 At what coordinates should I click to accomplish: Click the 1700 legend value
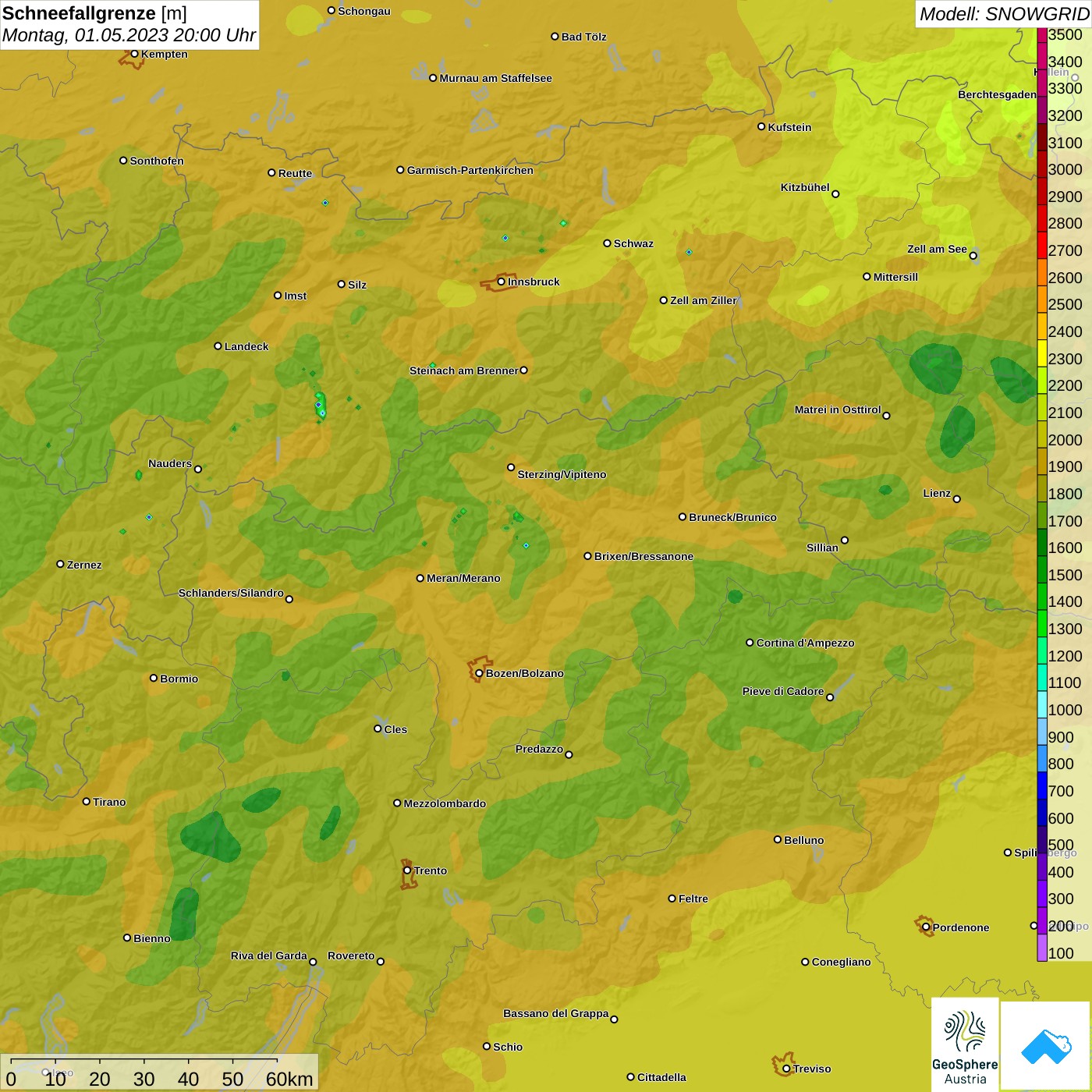(1065, 521)
